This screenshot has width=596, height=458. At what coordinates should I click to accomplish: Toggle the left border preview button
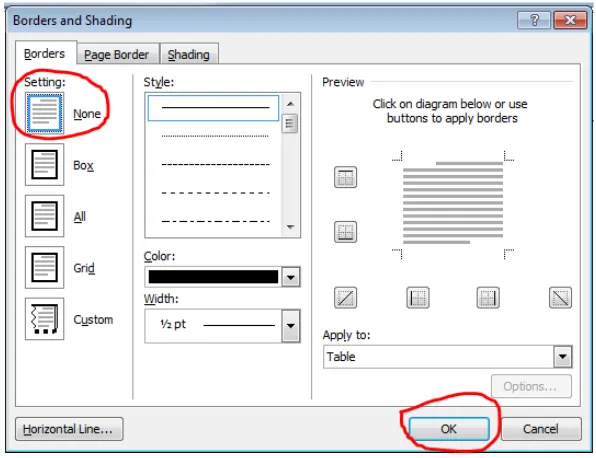point(418,297)
